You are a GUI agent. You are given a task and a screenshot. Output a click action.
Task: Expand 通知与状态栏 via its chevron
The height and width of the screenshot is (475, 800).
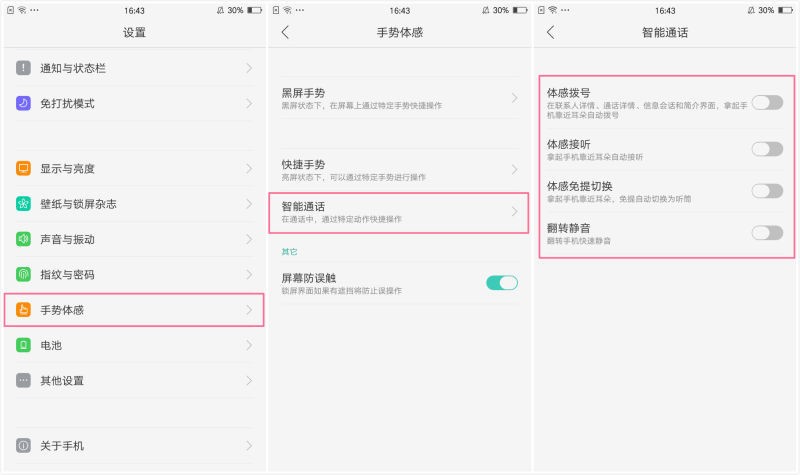pyautogui.click(x=249, y=68)
